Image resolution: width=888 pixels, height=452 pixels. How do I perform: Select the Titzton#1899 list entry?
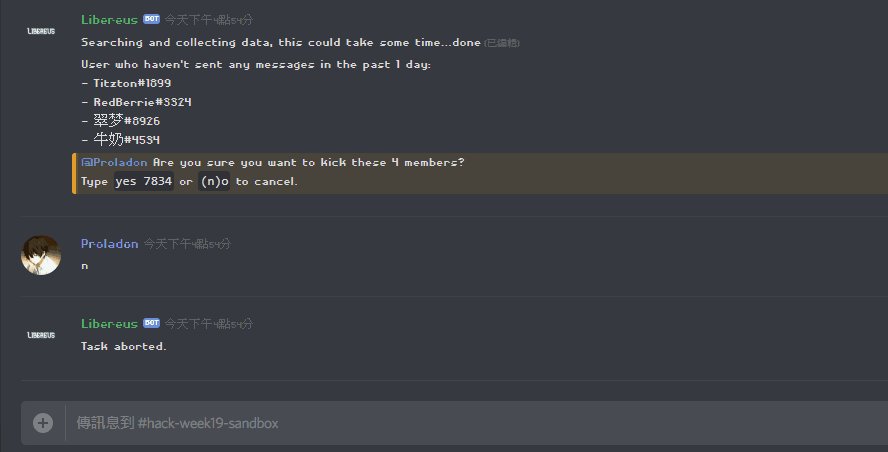tap(126, 83)
